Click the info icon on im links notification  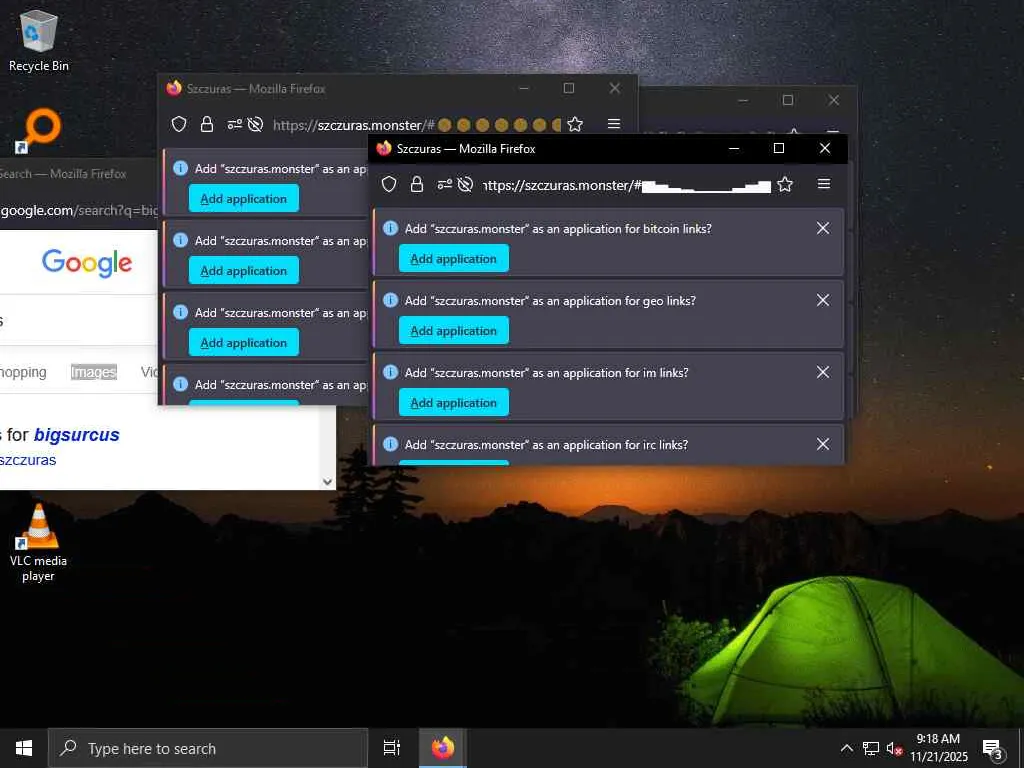point(391,372)
